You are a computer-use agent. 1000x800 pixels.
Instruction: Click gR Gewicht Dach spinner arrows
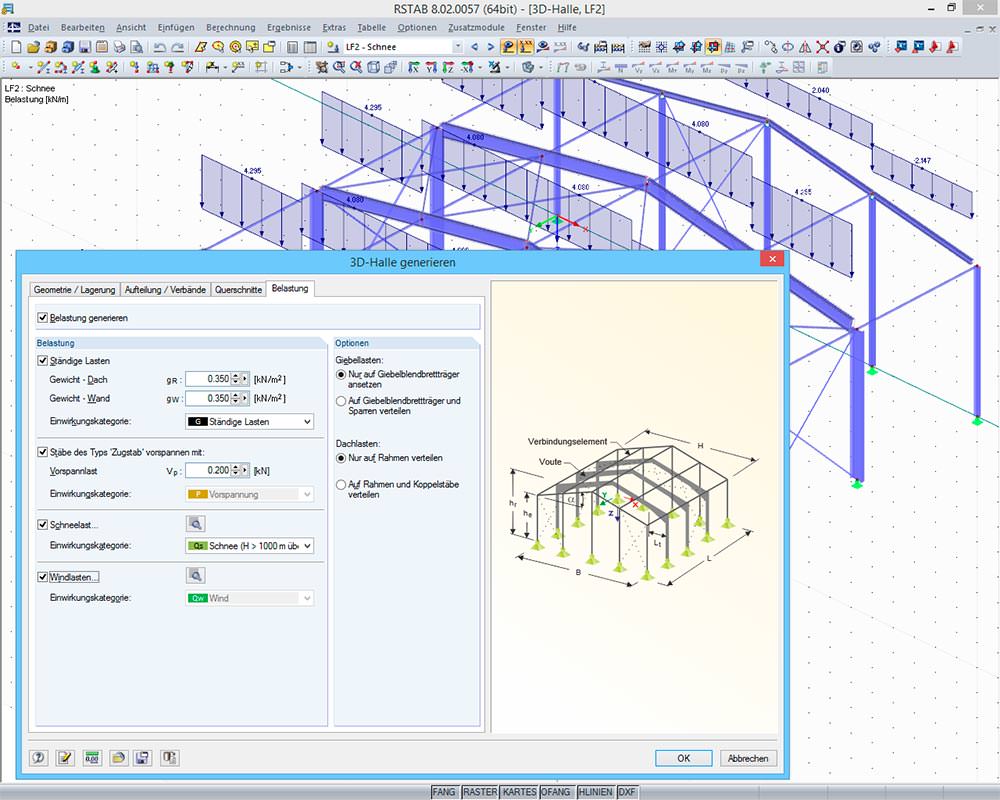(236, 379)
